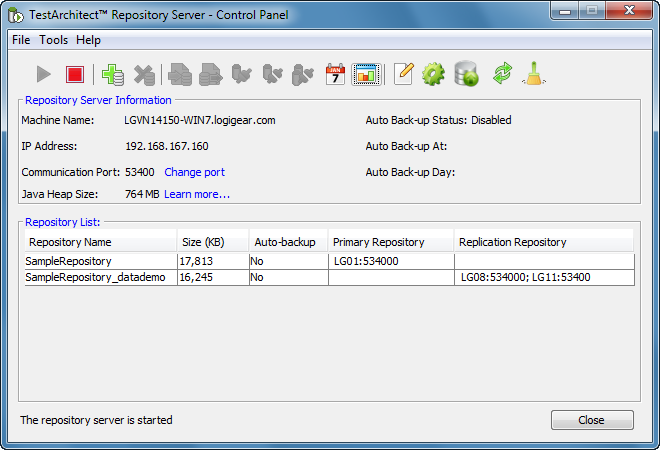Click the port value 53400

click(140, 172)
